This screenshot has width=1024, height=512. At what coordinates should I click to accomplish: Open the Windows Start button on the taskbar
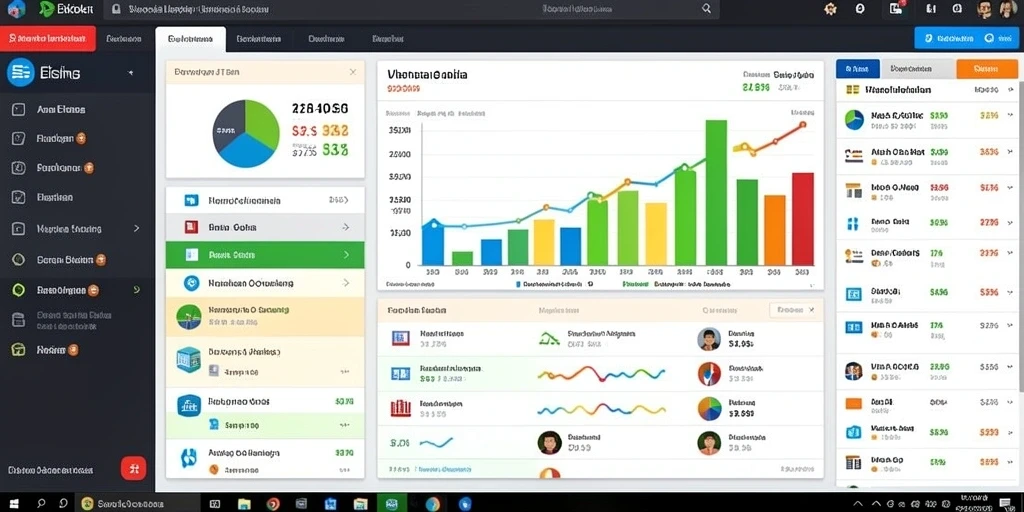(x=12, y=504)
